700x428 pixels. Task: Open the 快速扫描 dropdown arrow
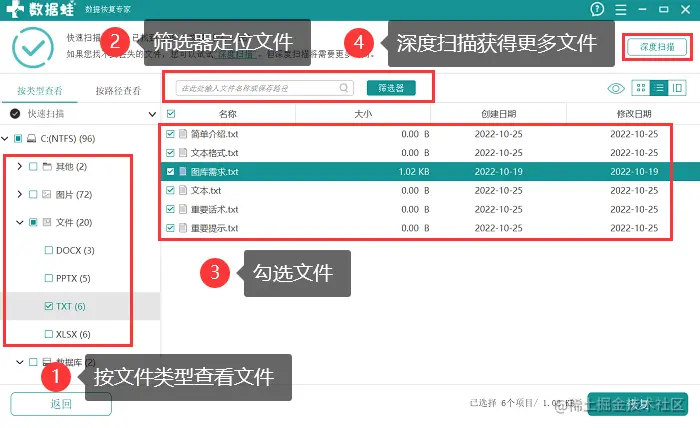coord(152,114)
